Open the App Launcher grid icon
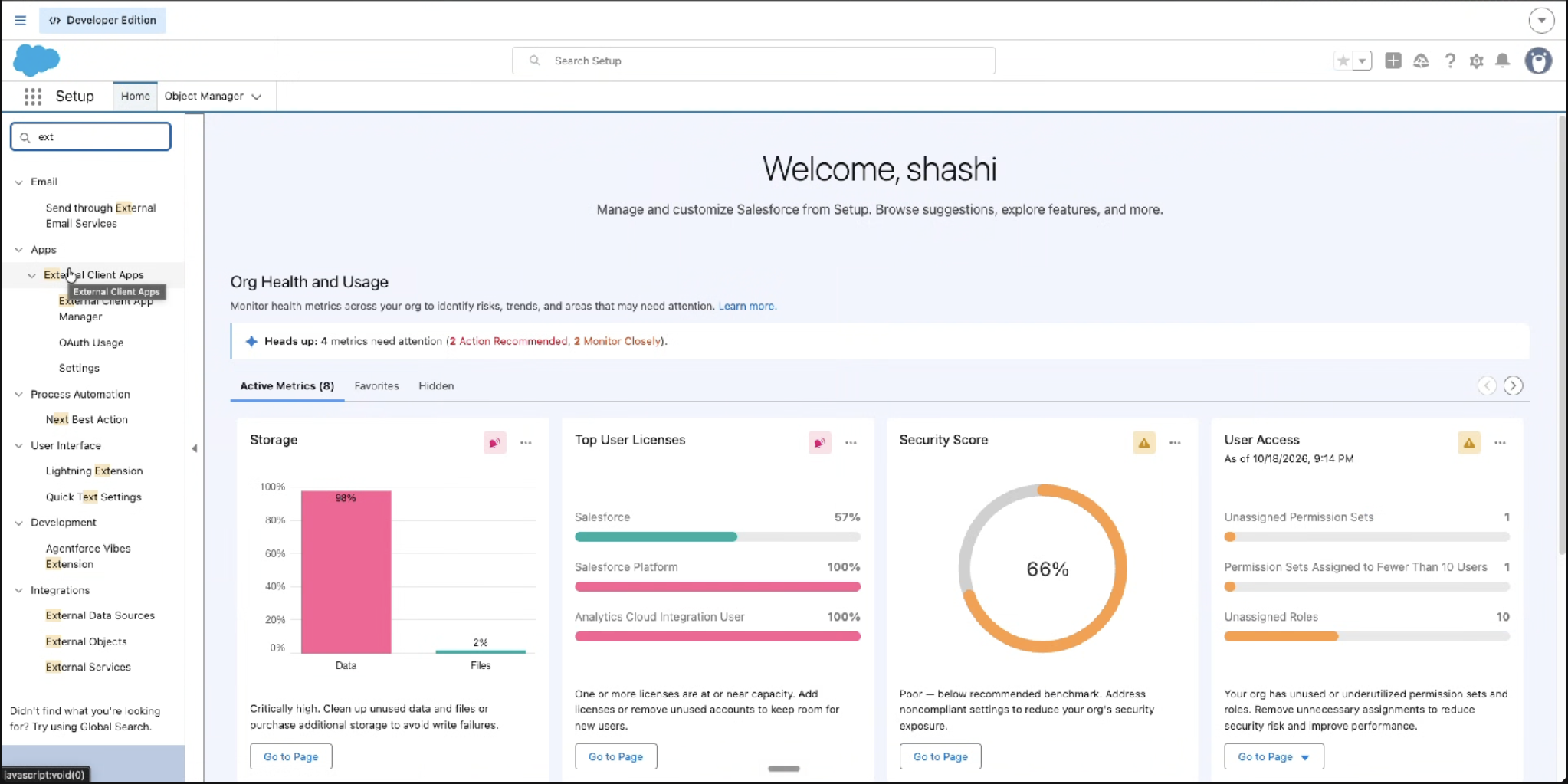This screenshot has width=1568, height=784. [x=32, y=97]
